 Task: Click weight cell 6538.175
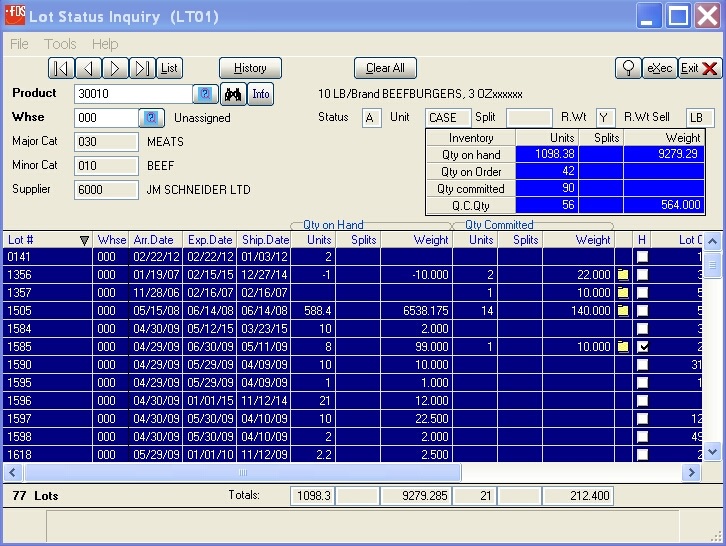(417, 311)
